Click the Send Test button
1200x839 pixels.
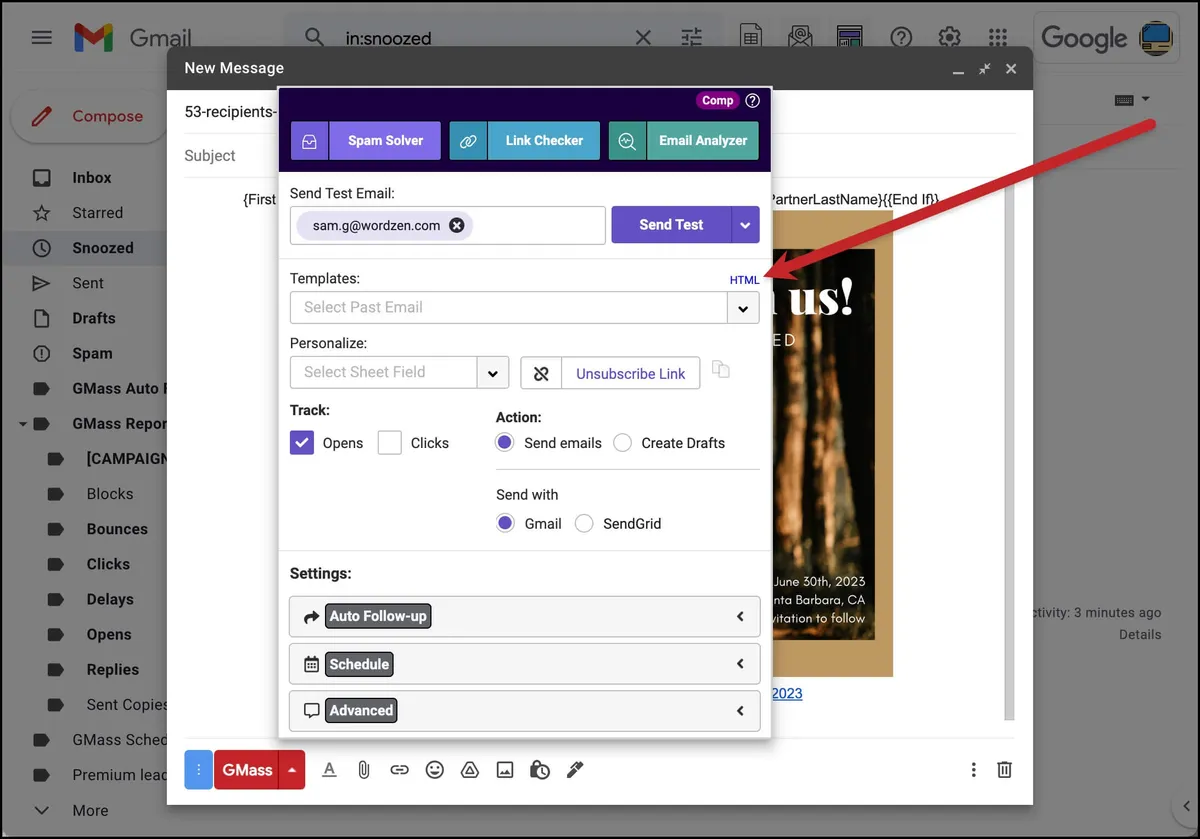point(671,225)
